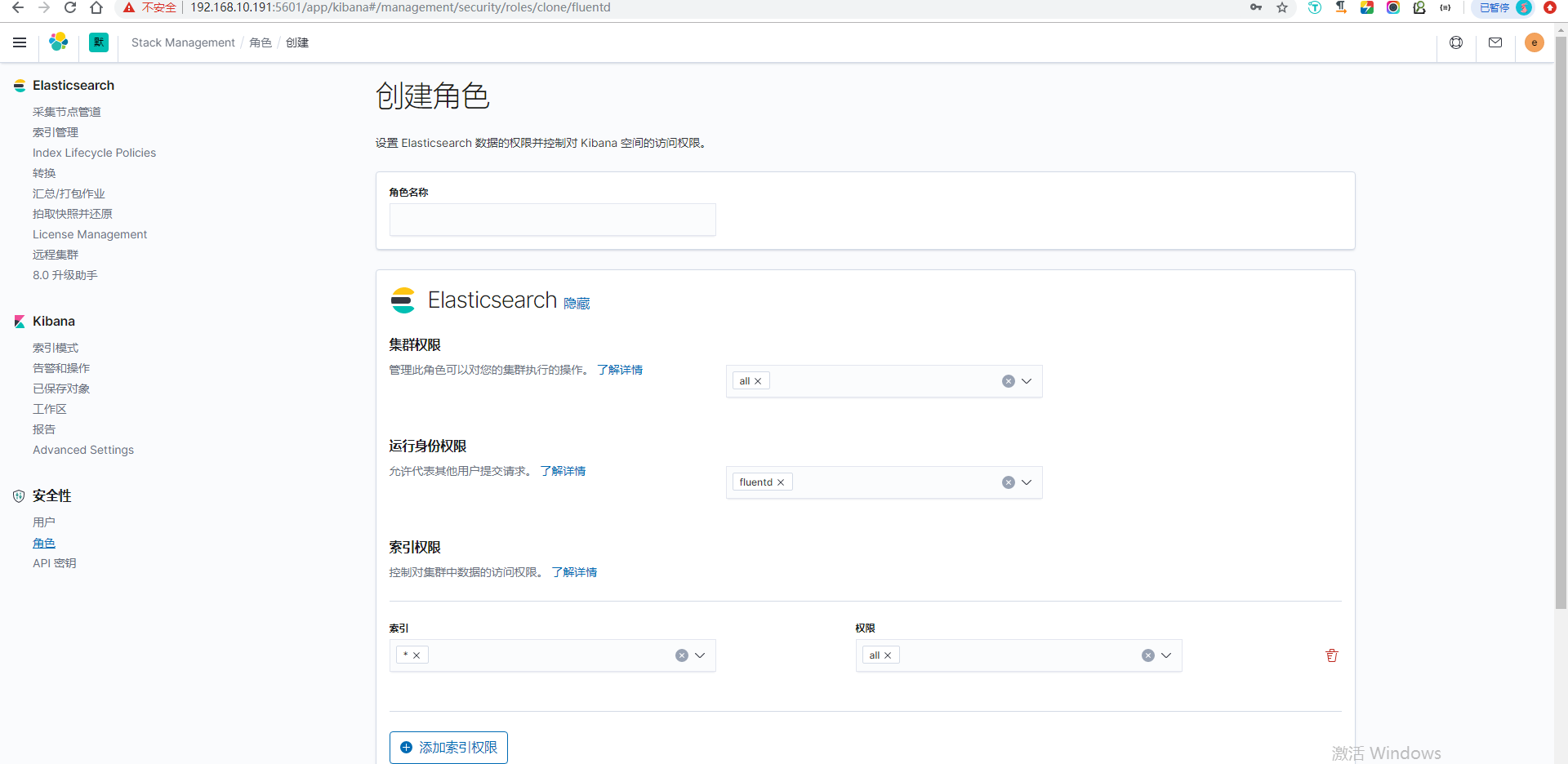The width and height of the screenshot is (1568, 764).
Task: Clear the indices field selections
Action: (682, 655)
